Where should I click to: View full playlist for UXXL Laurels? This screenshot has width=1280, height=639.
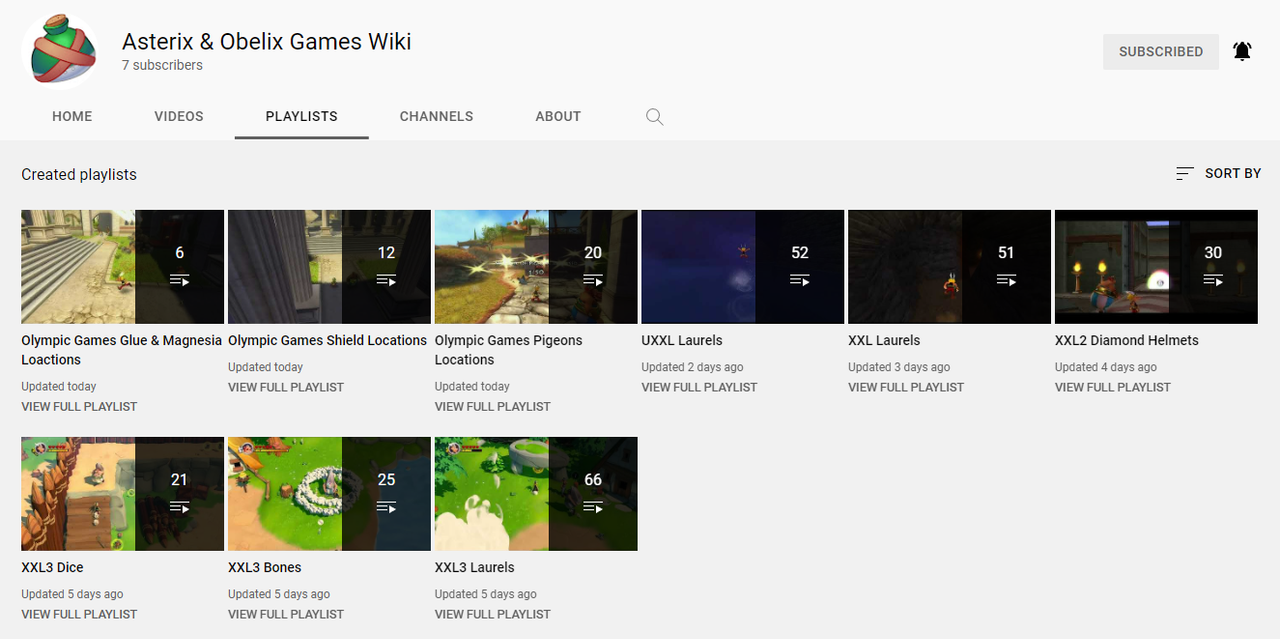(699, 387)
